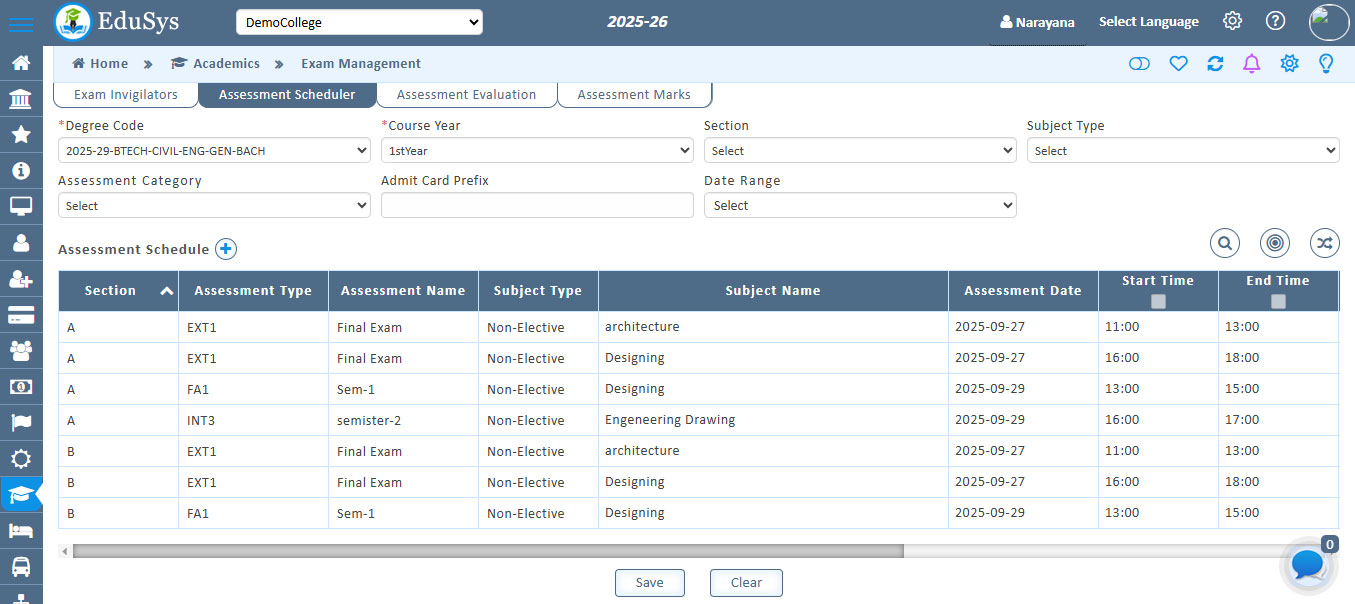Click the refresh icon in the breadcrumb bar
Image resolution: width=1355 pixels, height=604 pixels.
(1214, 63)
